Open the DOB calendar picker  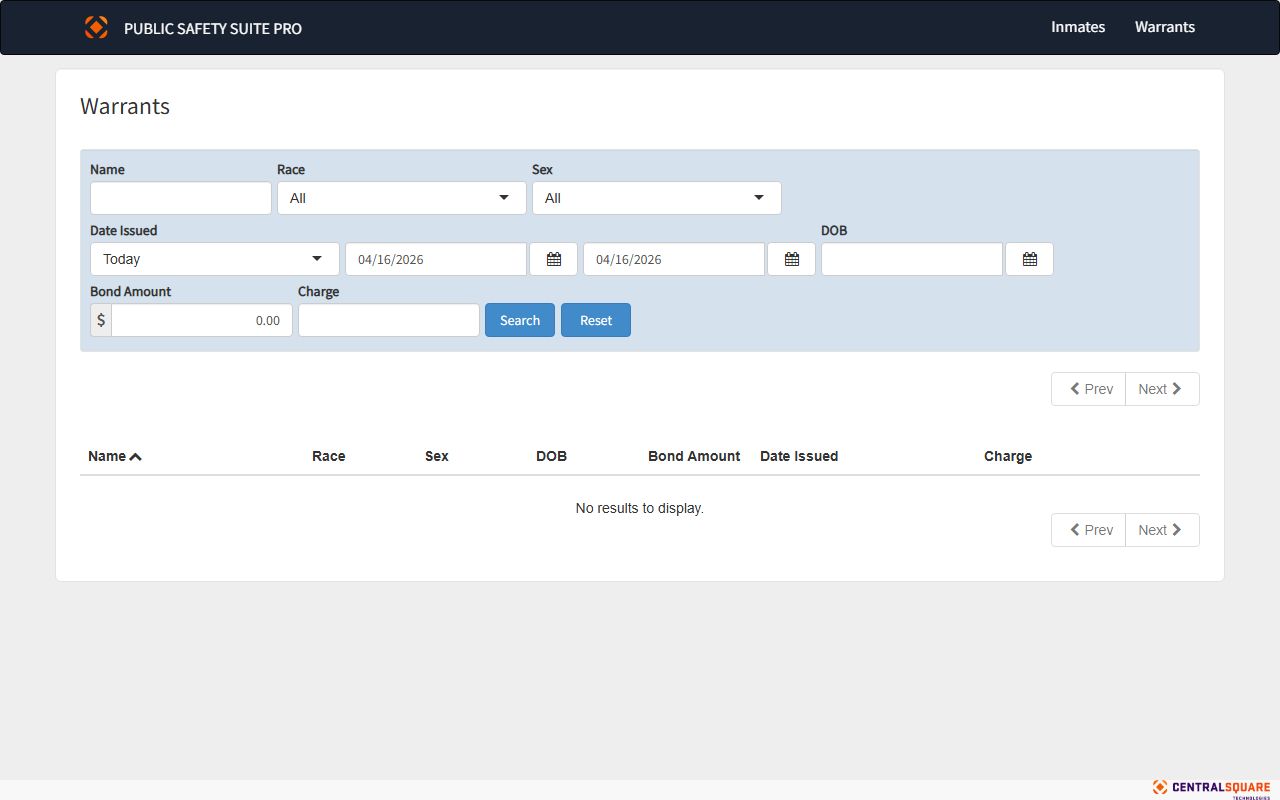(x=1029, y=259)
